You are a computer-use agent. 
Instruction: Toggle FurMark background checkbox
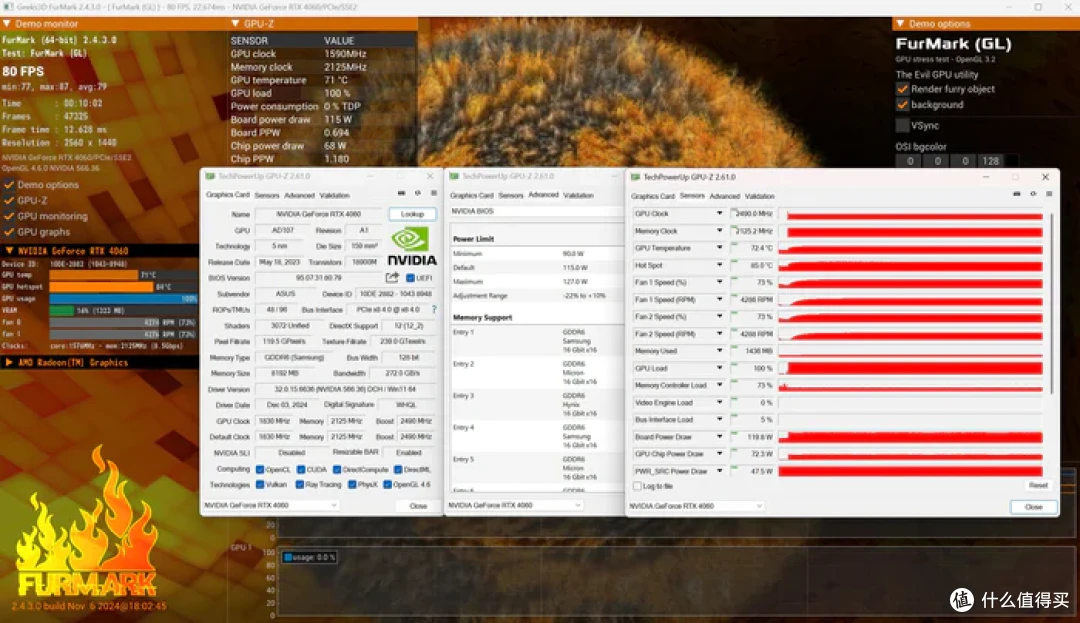pyautogui.click(x=902, y=105)
